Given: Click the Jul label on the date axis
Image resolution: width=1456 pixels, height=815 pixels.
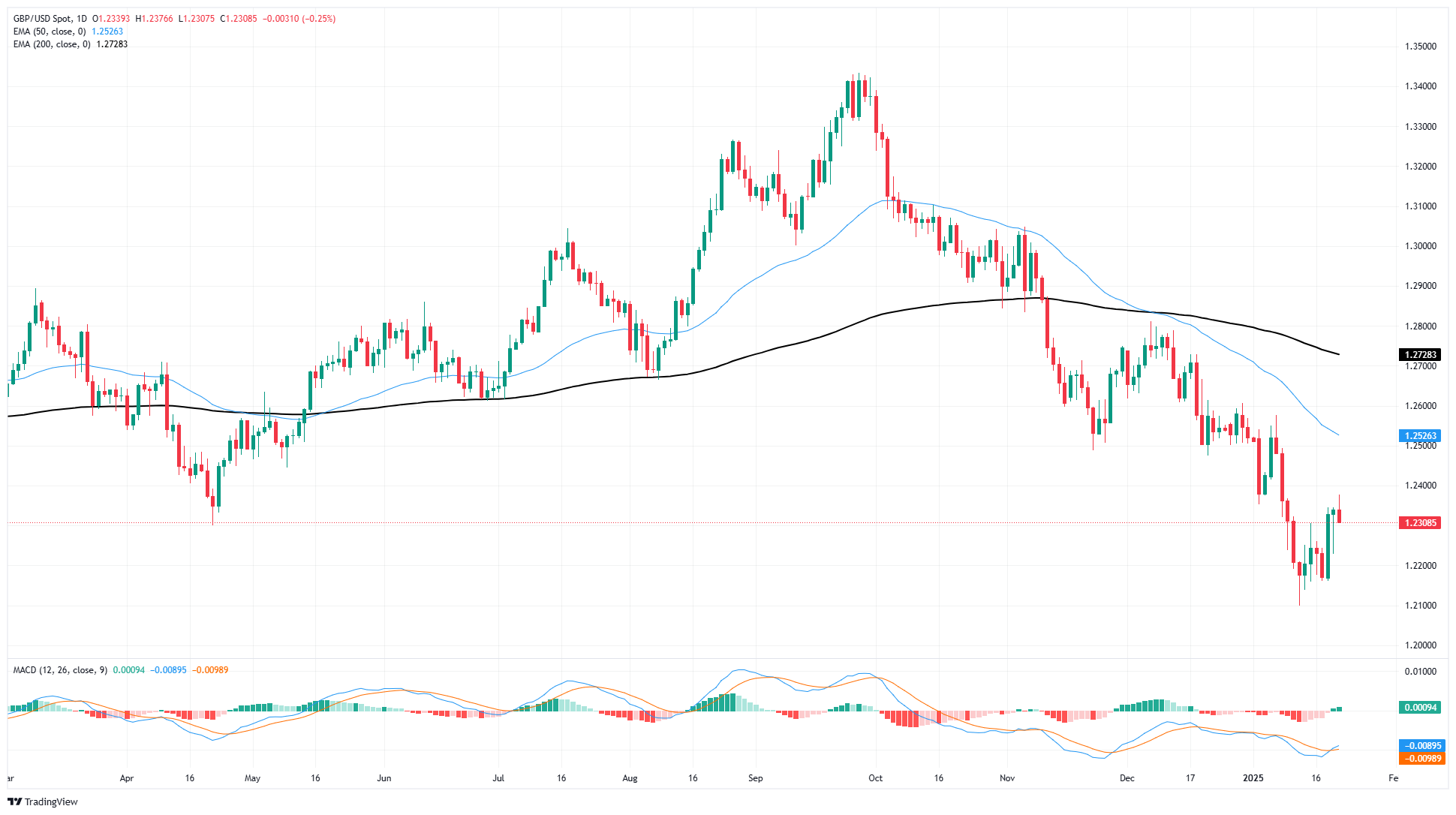Looking at the screenshot, I should (498, 778).
